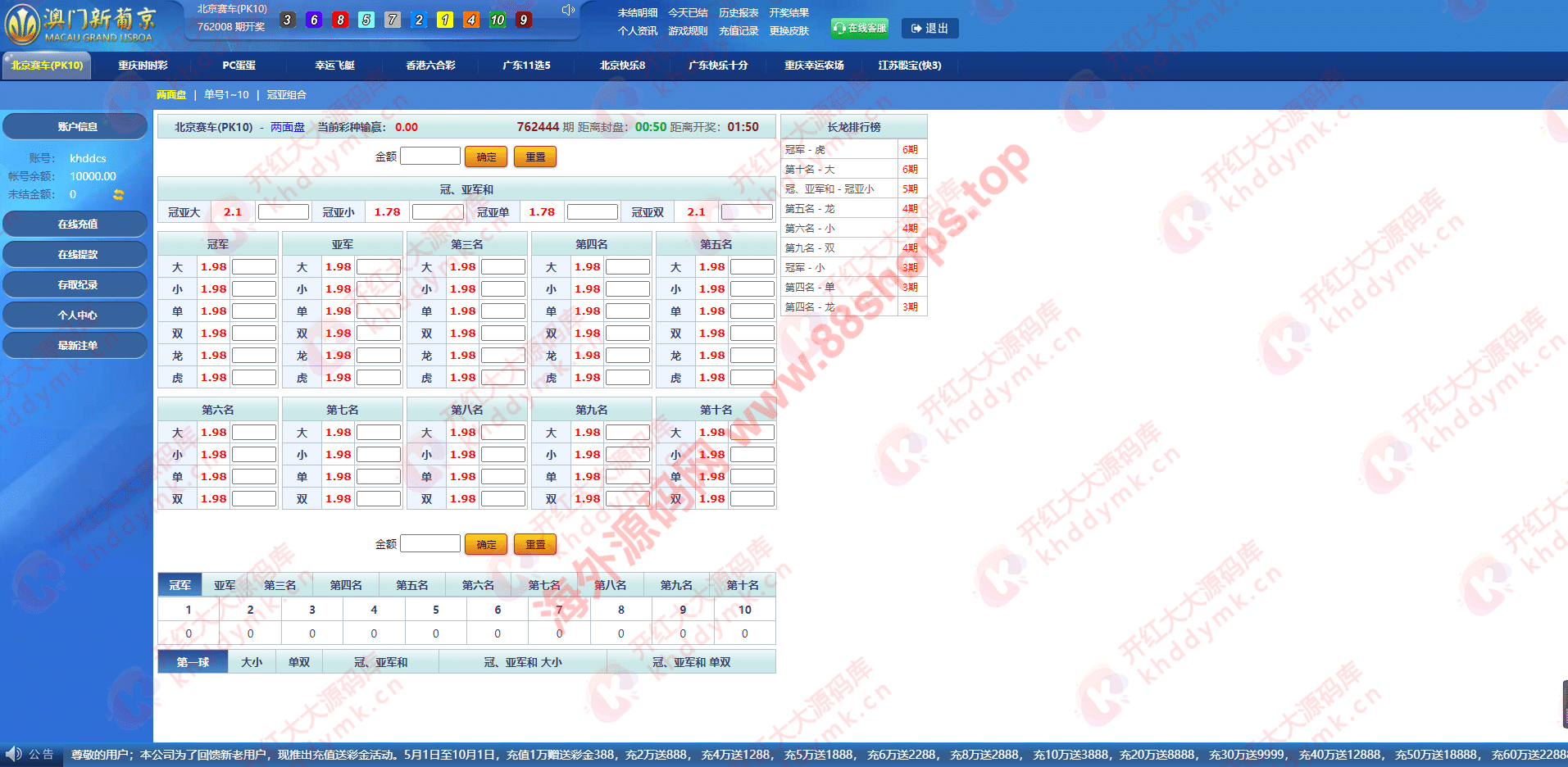This screenshot has height=767, width=1568.
Task: Click the green number 10 result ball
Action: coord(498,20)
